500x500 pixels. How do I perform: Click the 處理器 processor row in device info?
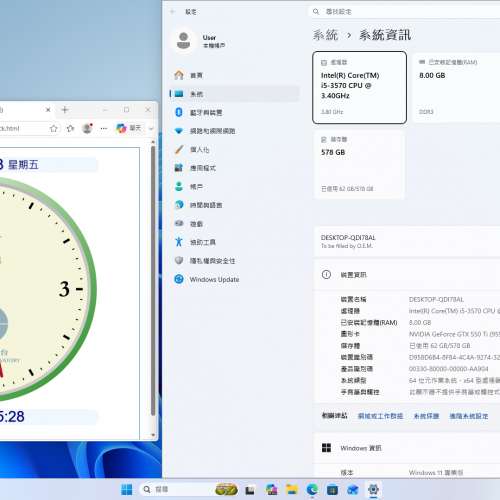[420, 311]
